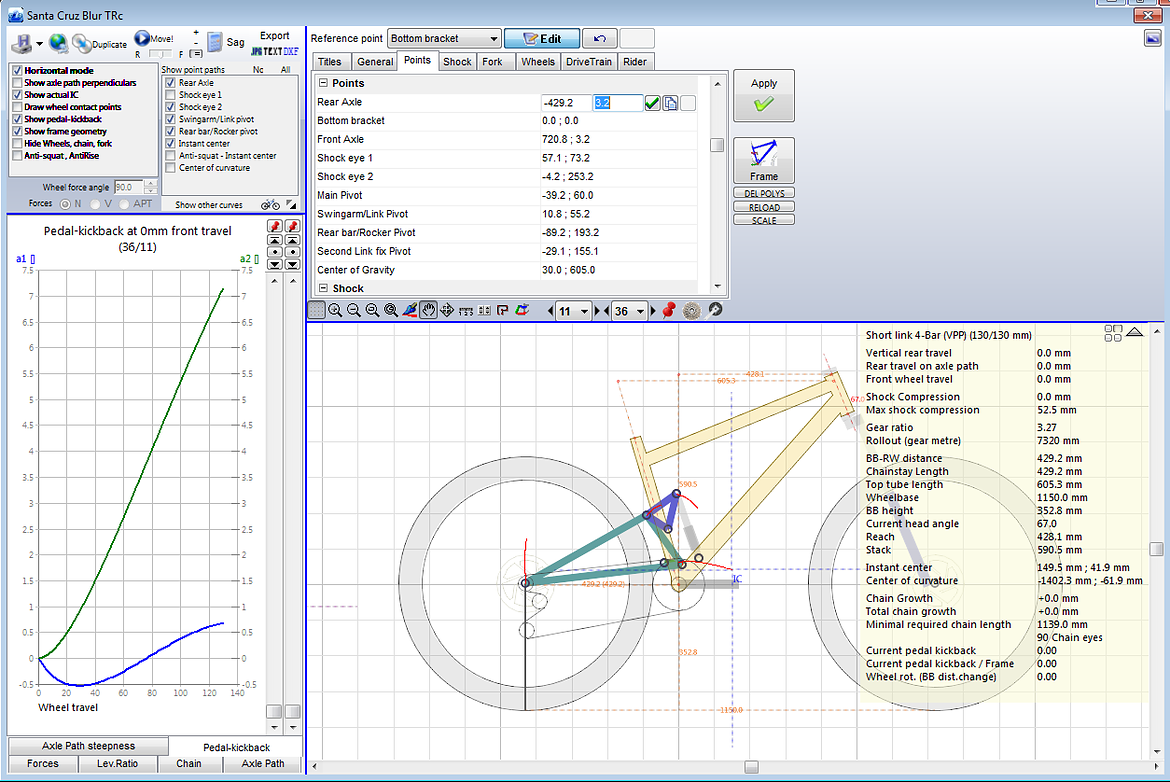The image size is (1170, 782).
Task: Select the hand pan tool
Action: 428,310
